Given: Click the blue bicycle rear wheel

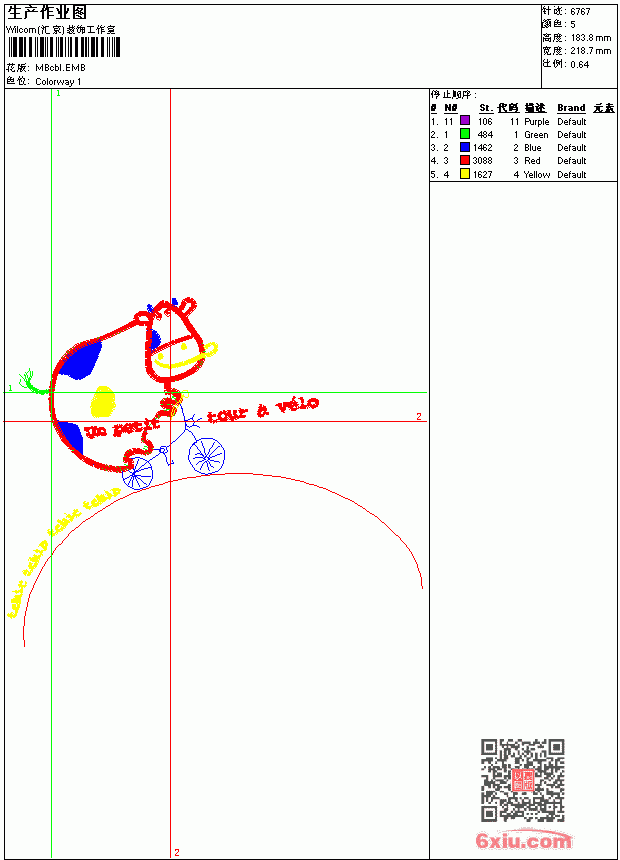Looking at the screenshot, I should (137, 474).
